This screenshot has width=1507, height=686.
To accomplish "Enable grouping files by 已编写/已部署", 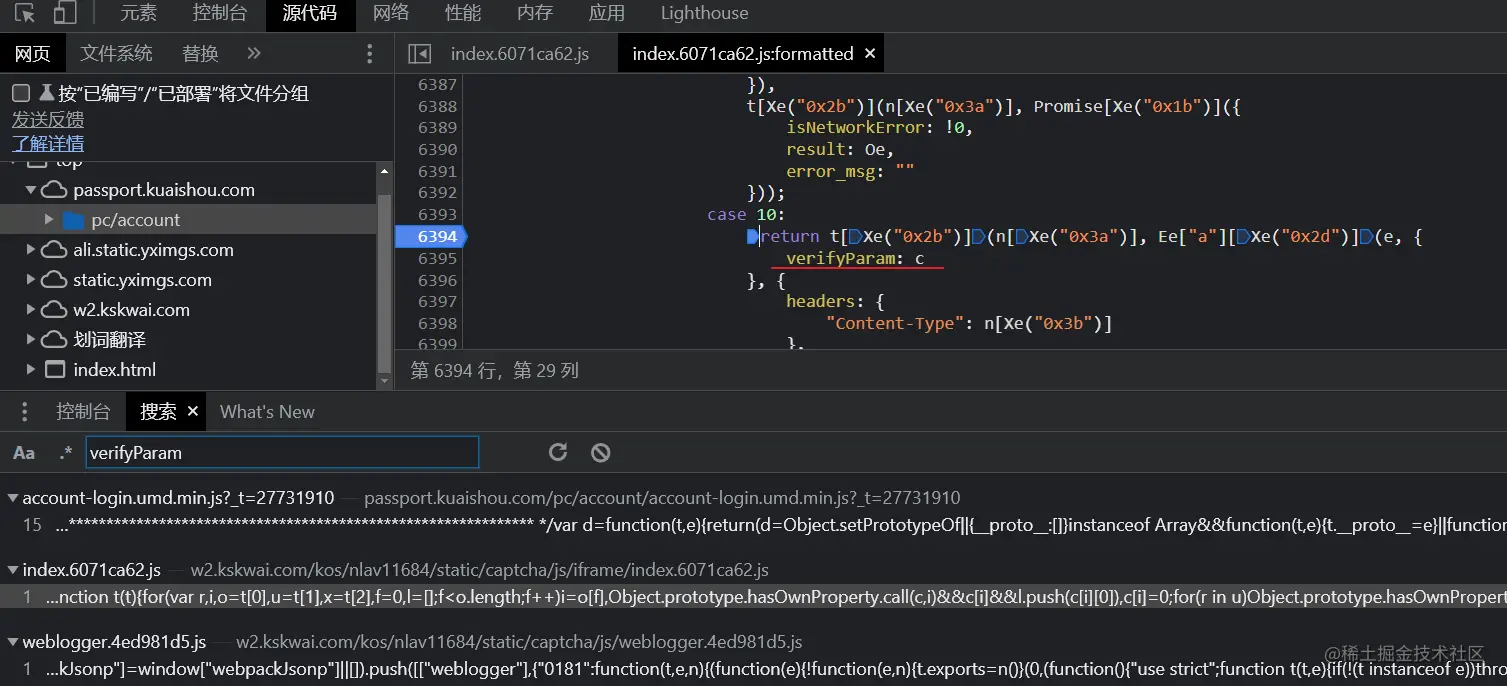I will point(20,93).
